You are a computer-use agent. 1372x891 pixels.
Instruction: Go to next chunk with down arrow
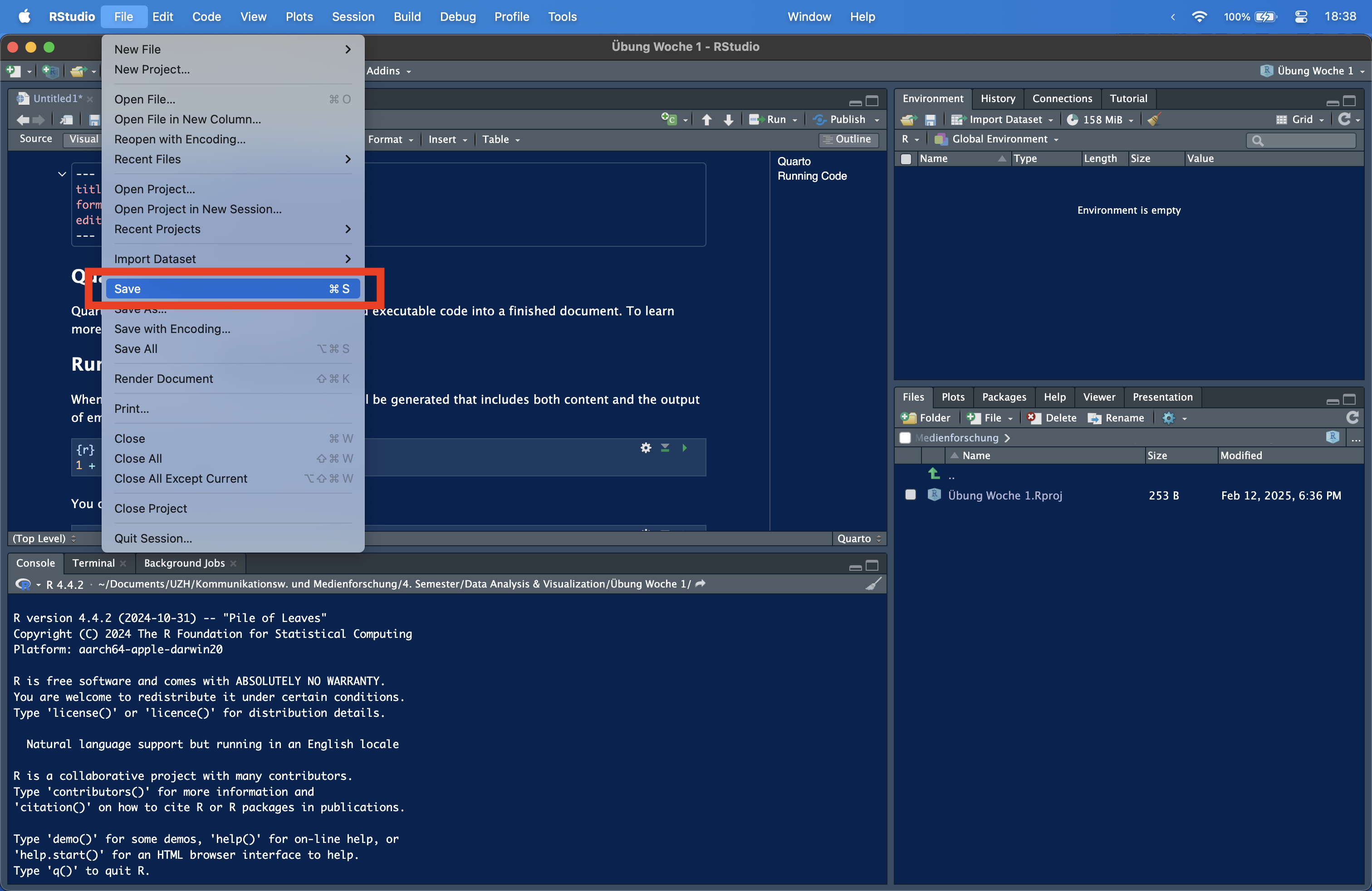(x=729, y=119)
